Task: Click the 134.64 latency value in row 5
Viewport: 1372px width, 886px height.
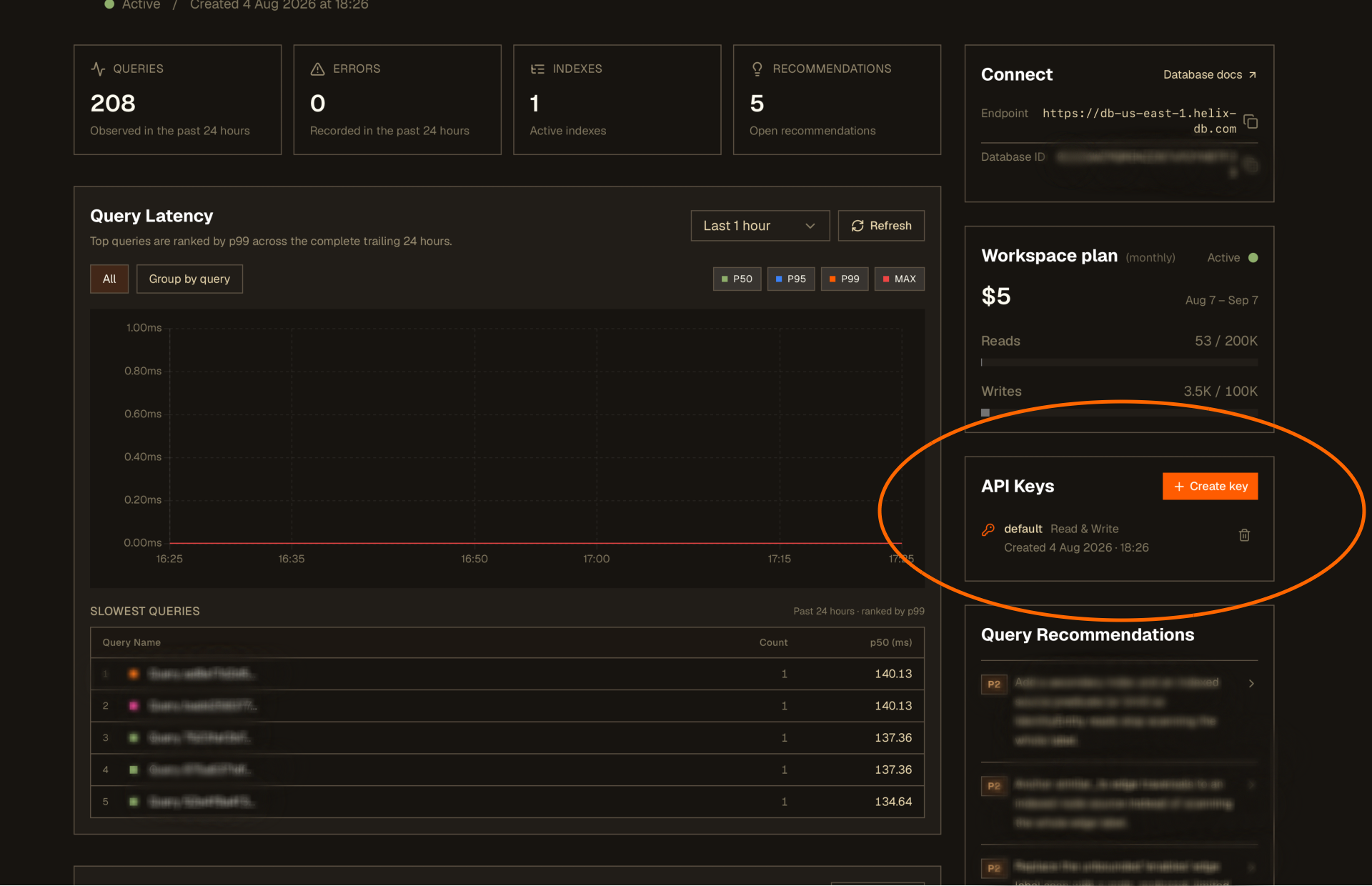Action: coord(893,802)
